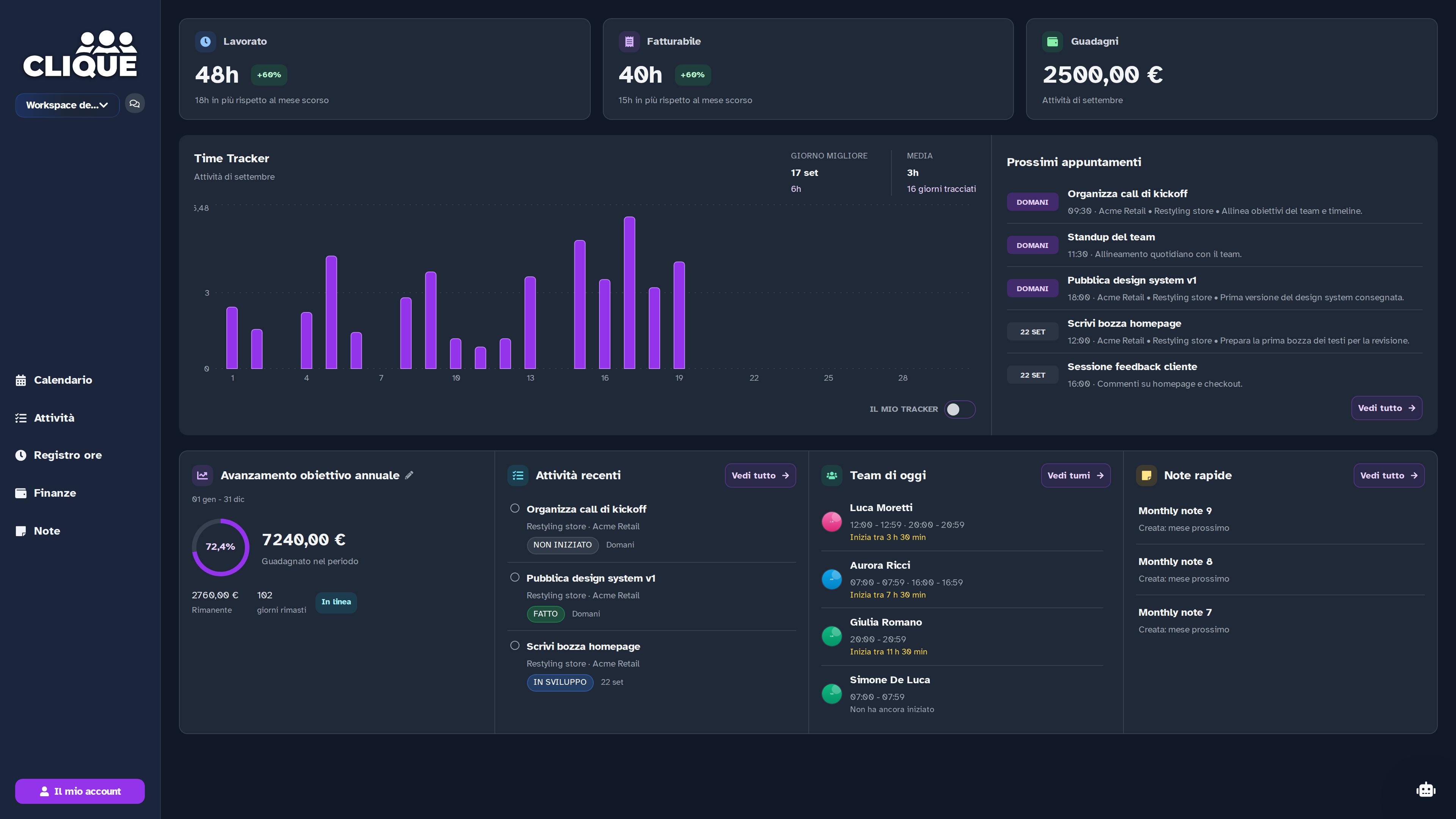1456x819 pixels.
Task: Click Simone De Luca's avatar
Action: pos(832,694)
